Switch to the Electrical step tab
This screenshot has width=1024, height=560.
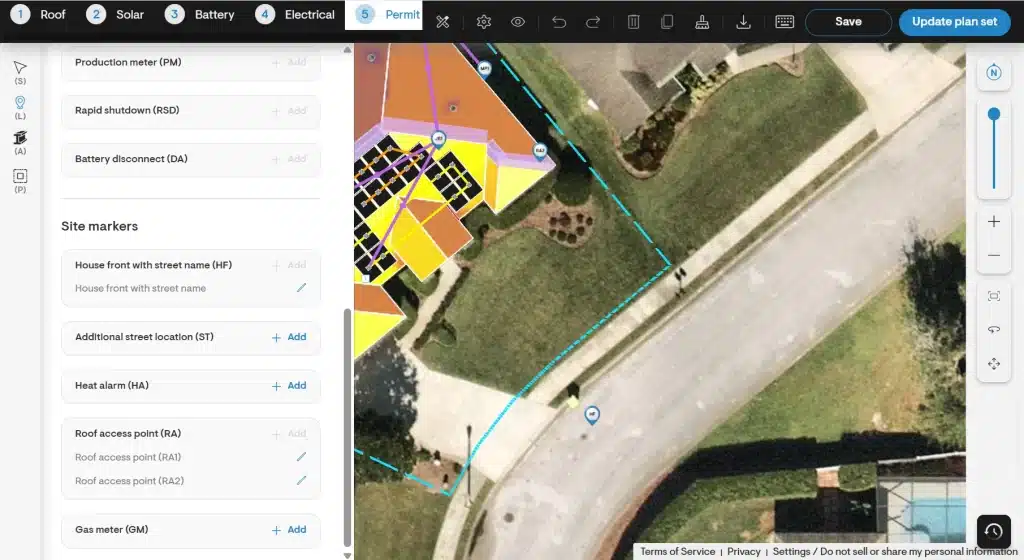click(x=295, y=15)
